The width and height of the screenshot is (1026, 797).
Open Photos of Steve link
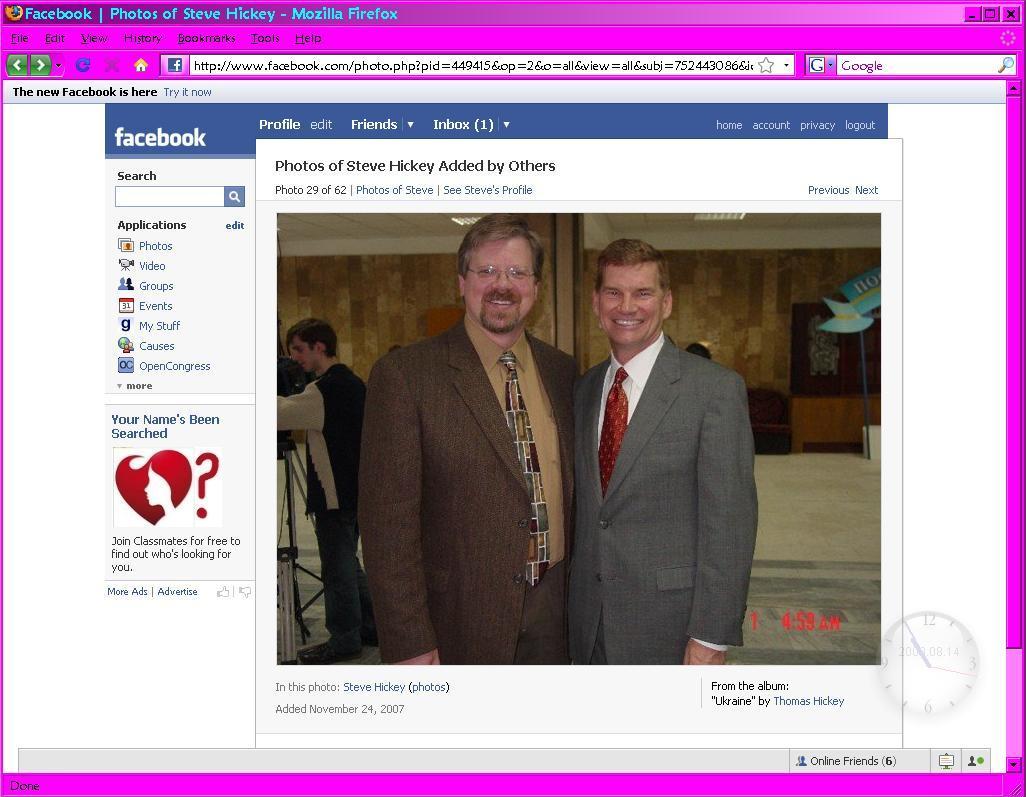tap(395, 190)
